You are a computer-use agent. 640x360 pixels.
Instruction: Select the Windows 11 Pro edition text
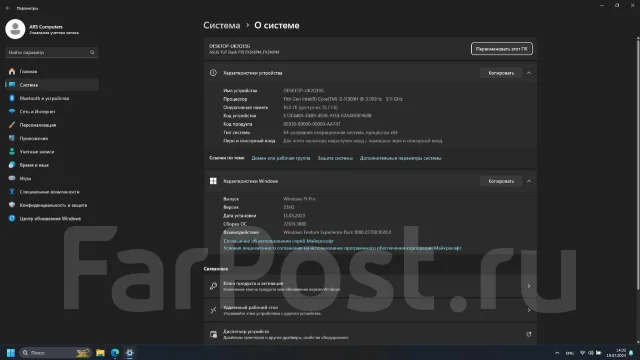coord(299,199)
